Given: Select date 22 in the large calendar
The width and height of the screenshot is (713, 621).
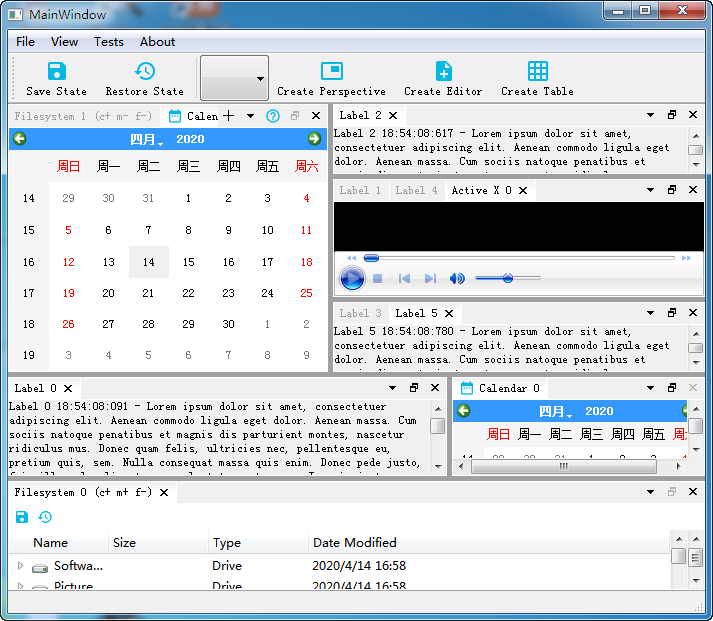Looking at the screenshot, I should pos(188,293).
